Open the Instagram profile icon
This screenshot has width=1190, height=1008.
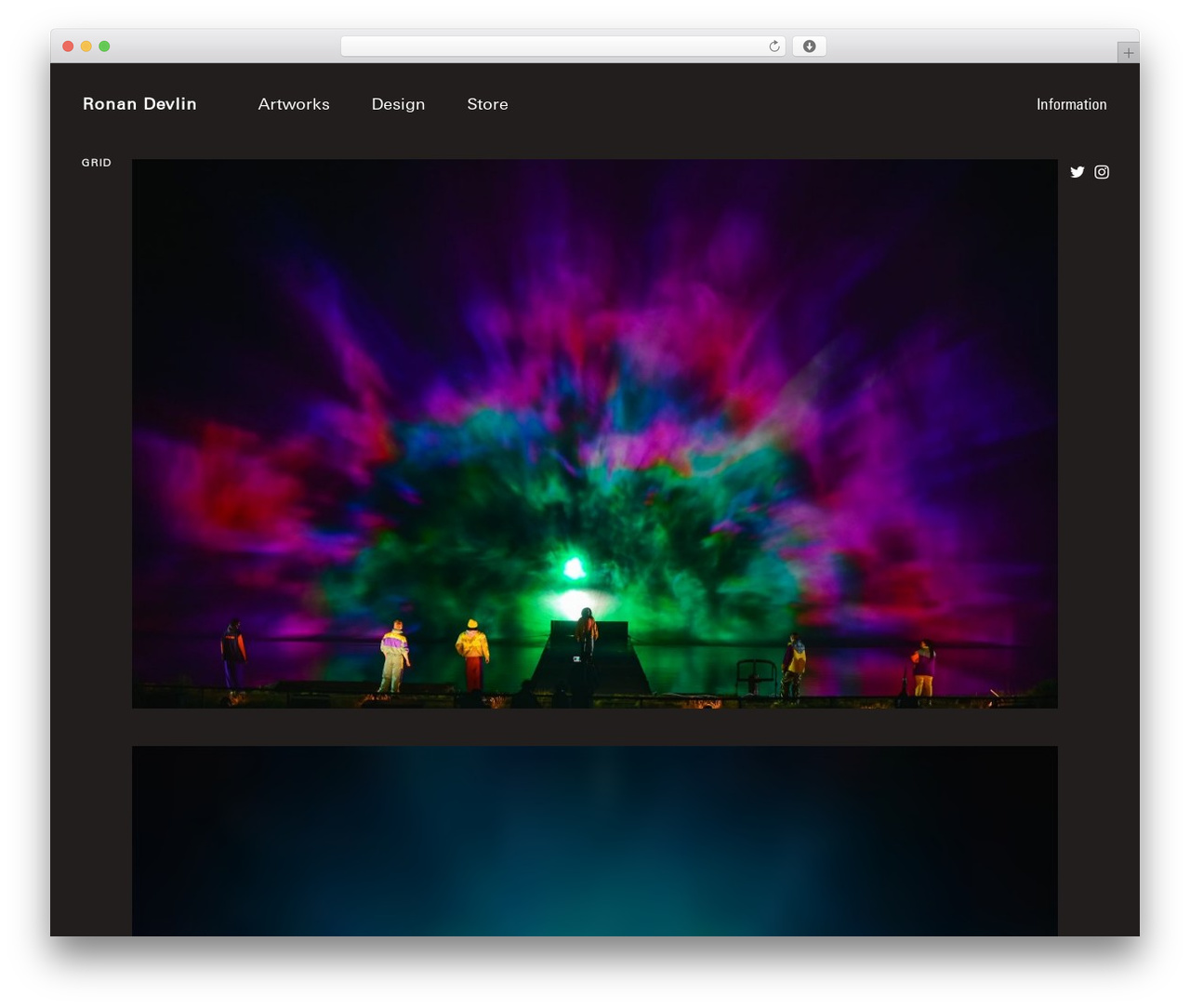(x=1102, y=172)
